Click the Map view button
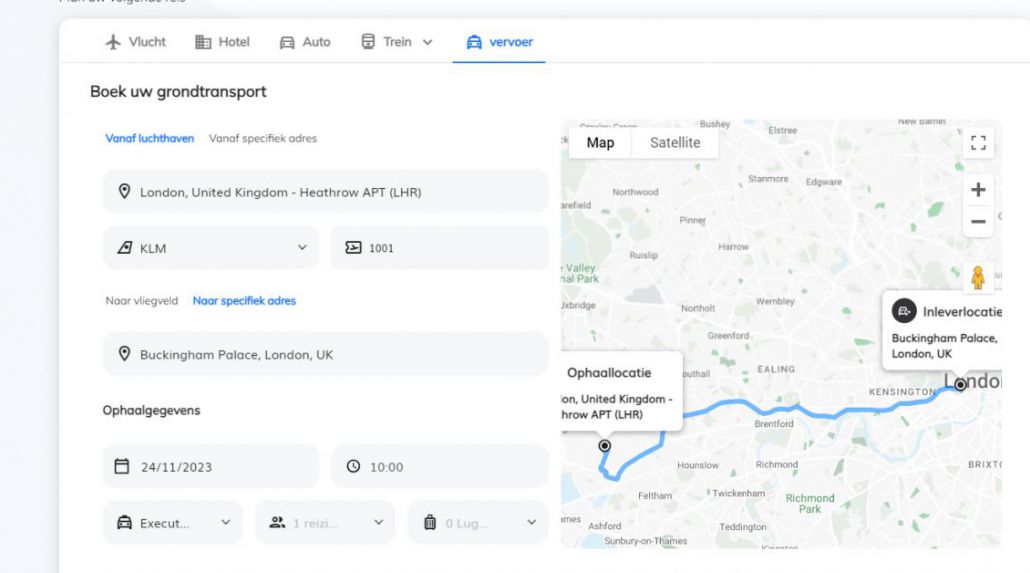This screenshot has height=573, width=1030. tap(601, 142)
